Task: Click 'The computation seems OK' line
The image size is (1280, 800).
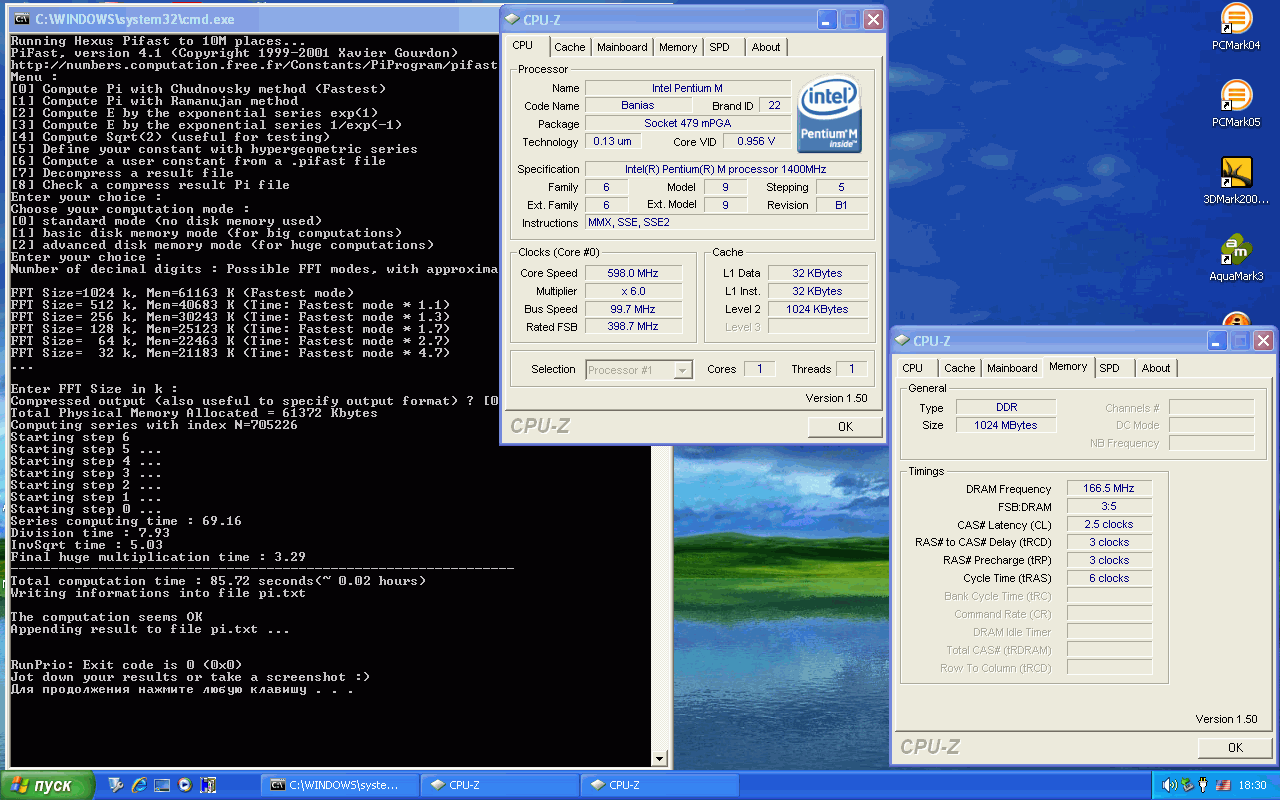Action: click(106, 617)
